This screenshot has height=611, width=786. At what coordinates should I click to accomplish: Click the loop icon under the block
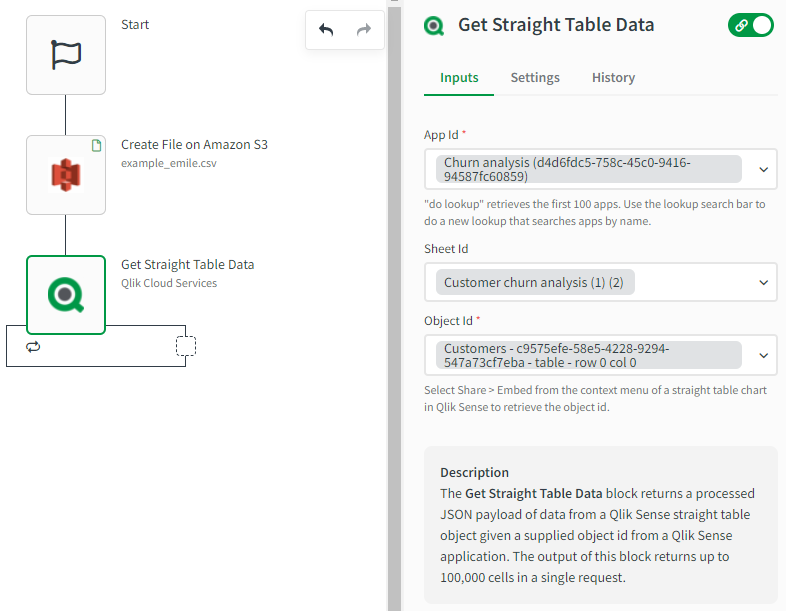tap(33, 346)
